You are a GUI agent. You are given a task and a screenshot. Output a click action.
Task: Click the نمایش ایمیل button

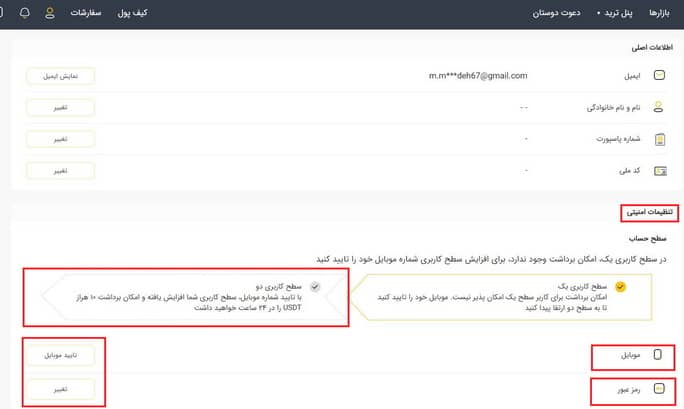[61, 76]
